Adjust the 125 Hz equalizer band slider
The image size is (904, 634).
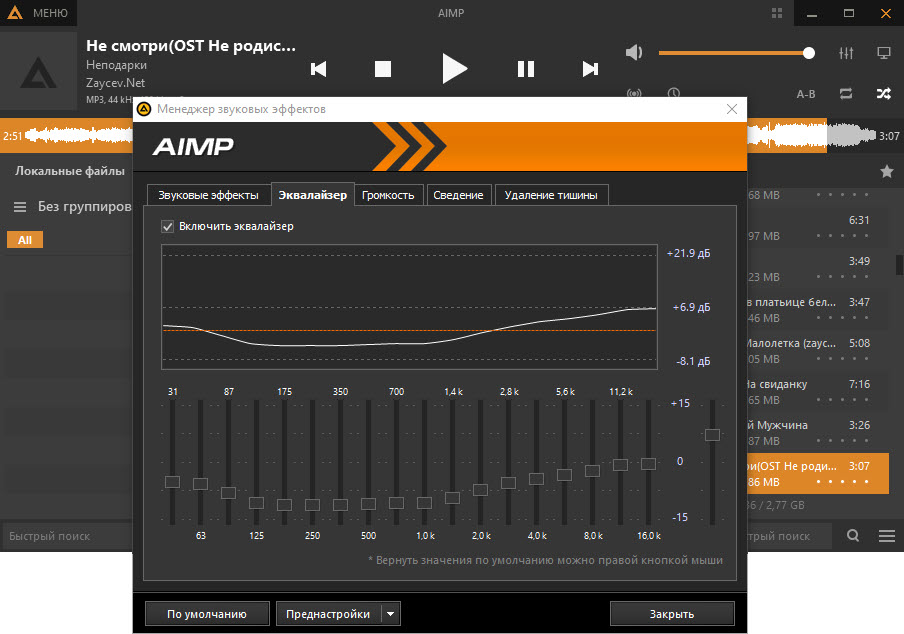pos(257,503)
